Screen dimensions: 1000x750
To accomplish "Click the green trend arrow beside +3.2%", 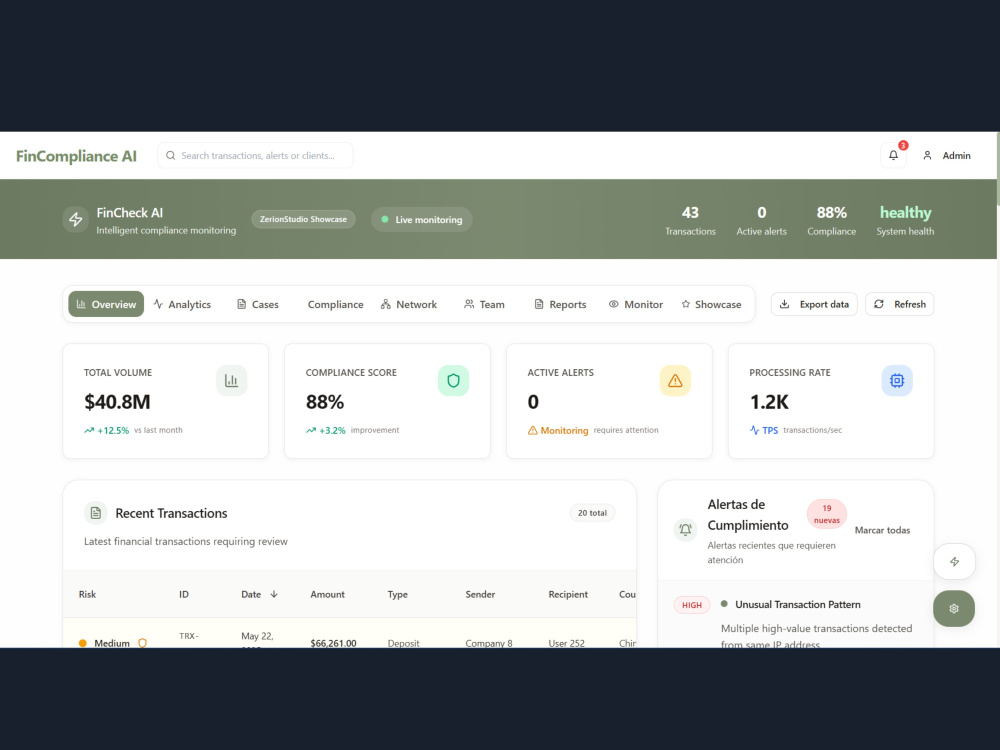I will (311, 430).
